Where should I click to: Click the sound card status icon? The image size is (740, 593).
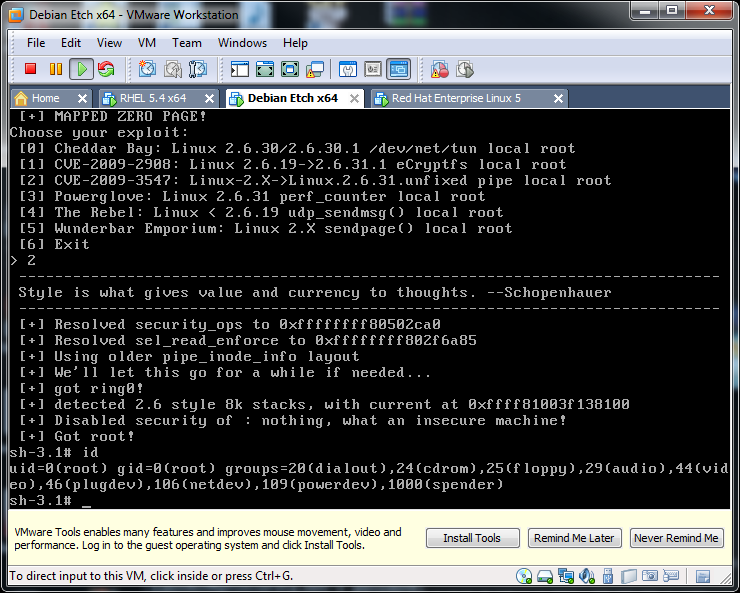pyautogui.click(x=587, y=576)
